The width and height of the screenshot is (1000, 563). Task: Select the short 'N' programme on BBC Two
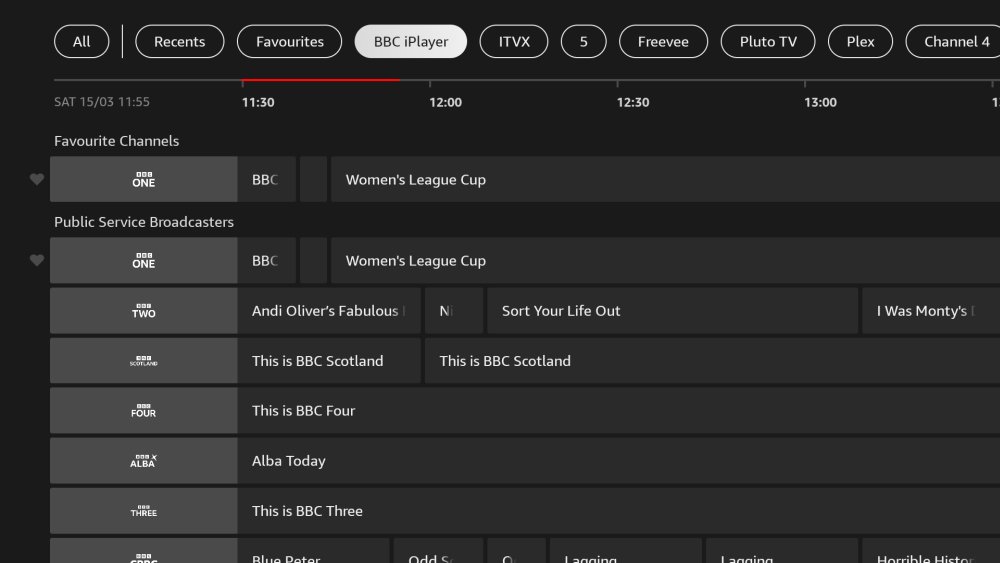(454, 311)
